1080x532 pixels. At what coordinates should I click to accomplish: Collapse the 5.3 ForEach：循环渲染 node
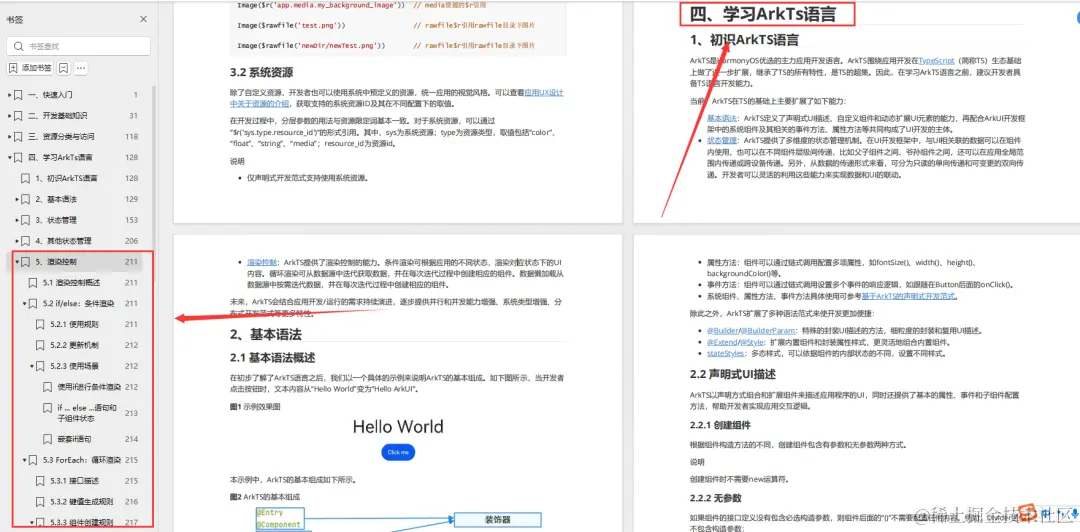(25, 460)
